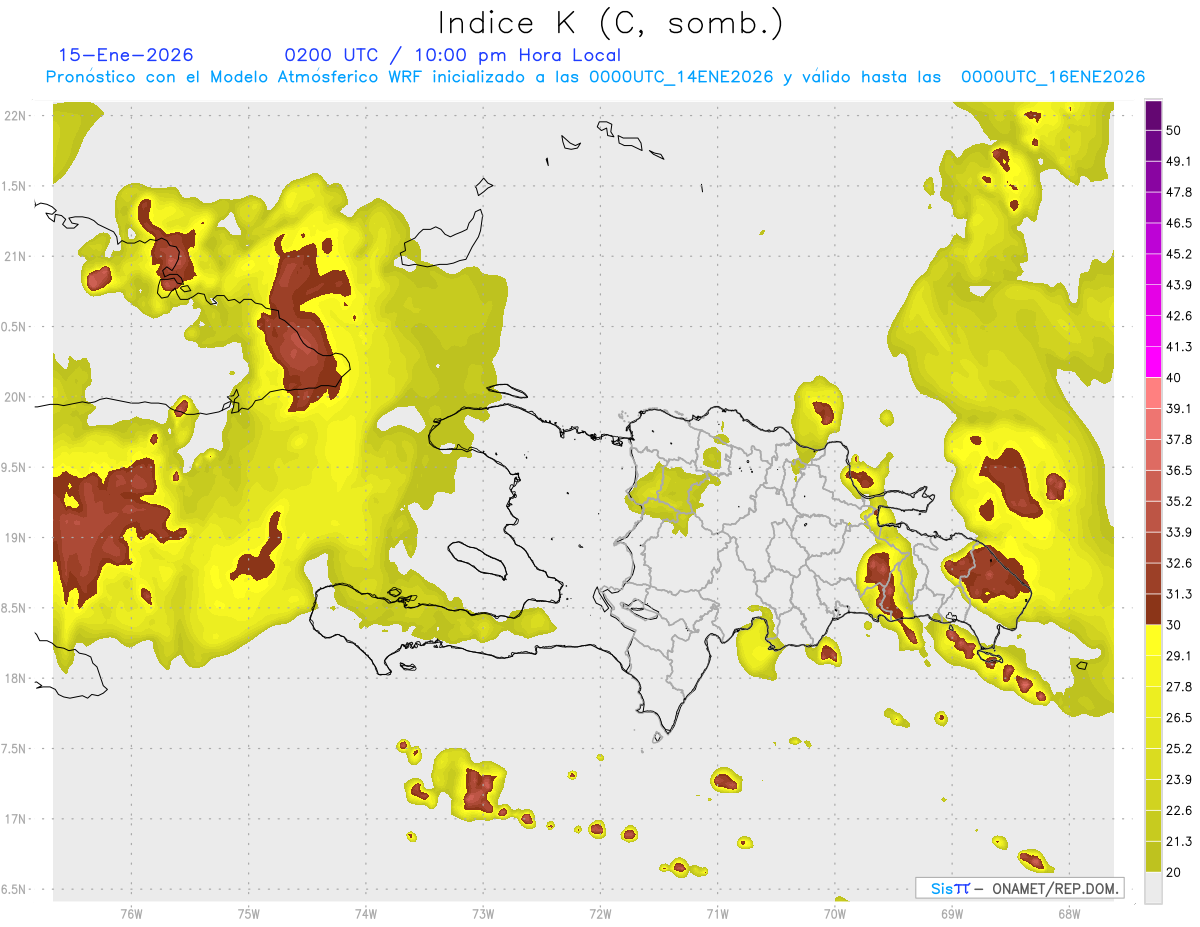Image resolution: width=1200 pixels, height=927 pixels.
Task: Click the "76W" longitude label
Action: point(131,913)
